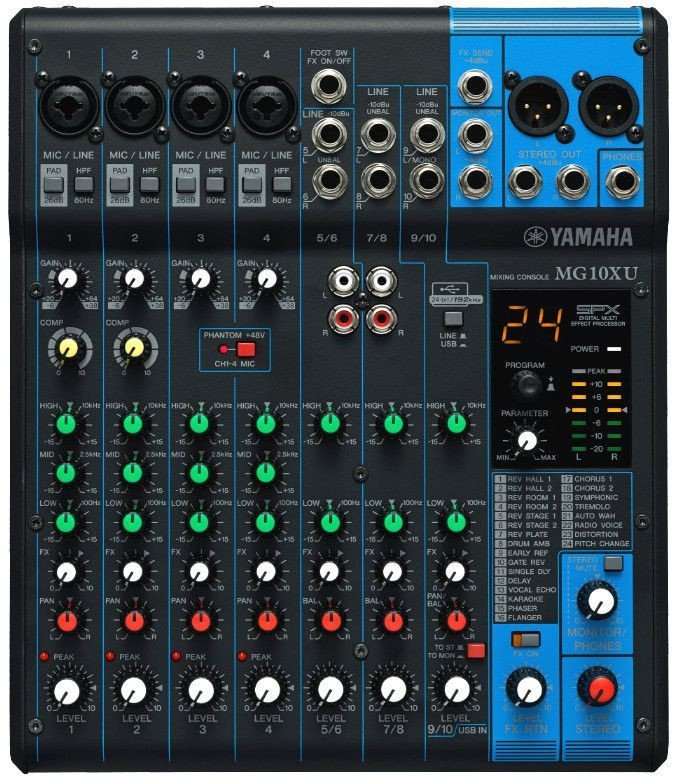Image resolution: width=676 pixels, height=779 pixels.
Task: Click the channel 3 MID EQ knob
Action: [x=199, y=473]
